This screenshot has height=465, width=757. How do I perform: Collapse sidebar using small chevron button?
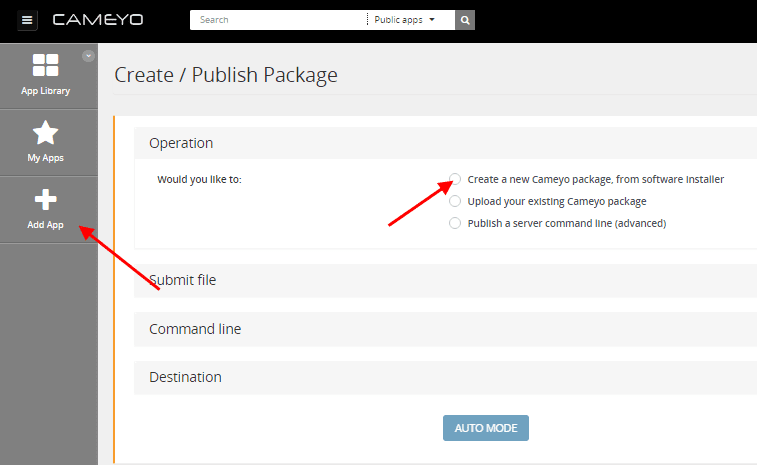[88, 56]
